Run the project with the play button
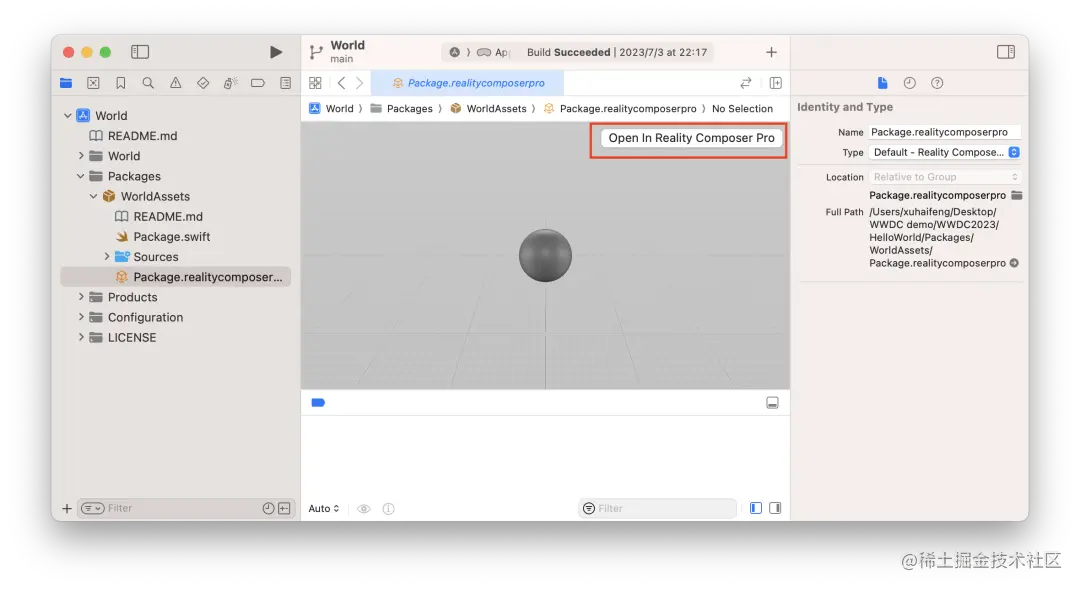The image size is (1080, 589). pyautogui.click(x=276, y=52)
